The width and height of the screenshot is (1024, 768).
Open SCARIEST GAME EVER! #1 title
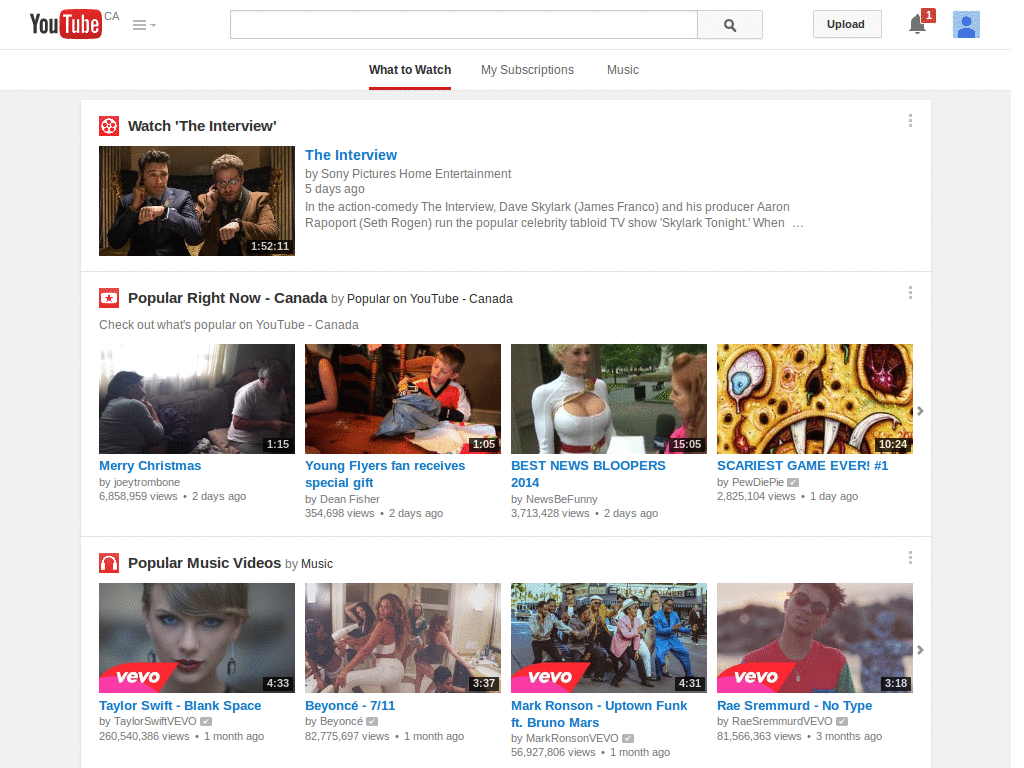click(803, 466)
